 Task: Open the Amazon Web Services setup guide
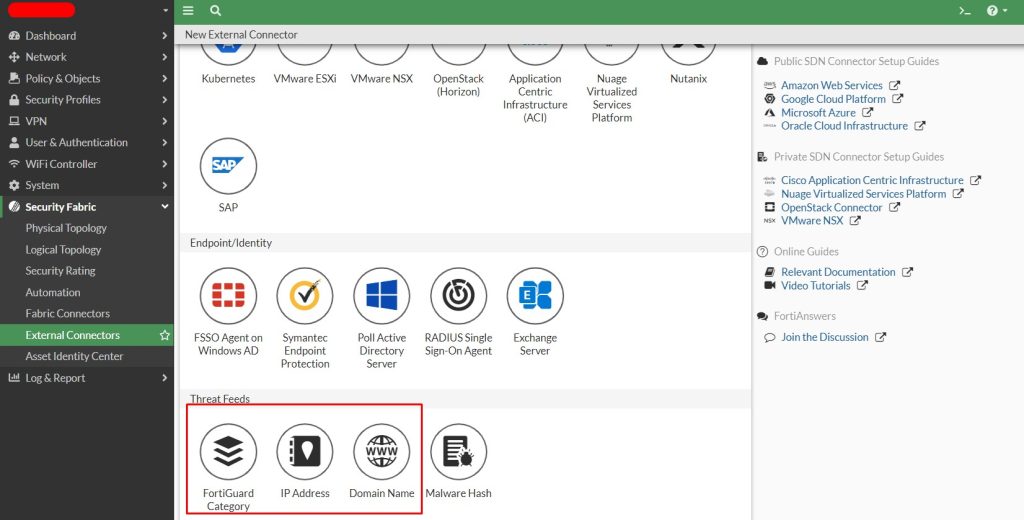[x=831, y=86]
